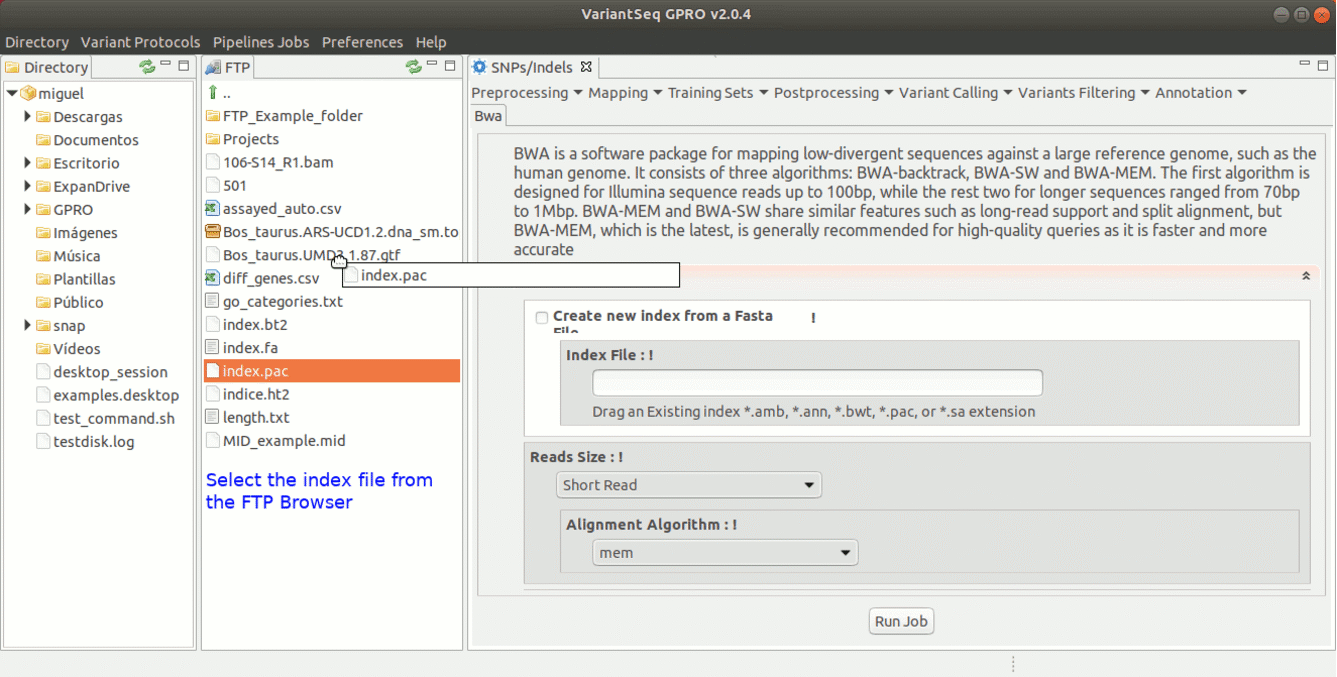
Task: Click the assayed_auto.csv file icon
Action: [212, 209]
